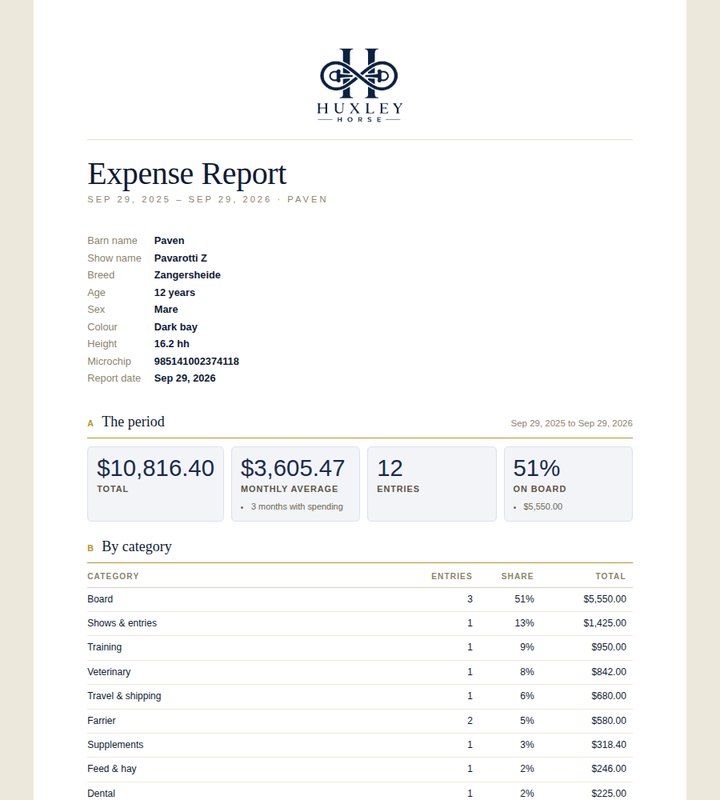Click the ENTRIES column header
Image resolution: width=720 pixels, height=800 pixels.
point(452,576)
